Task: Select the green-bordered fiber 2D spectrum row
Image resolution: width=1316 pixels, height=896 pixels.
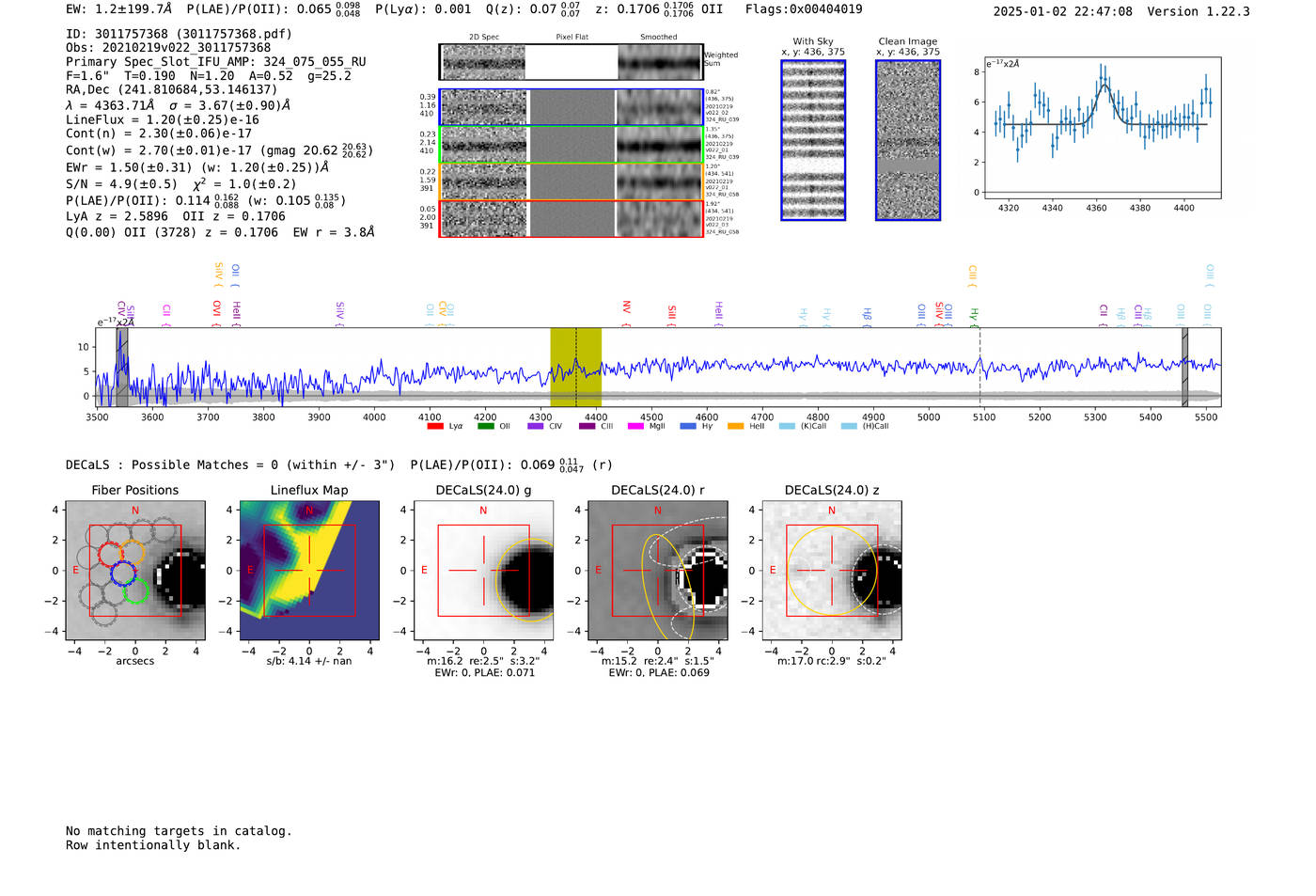Action: 572,145
